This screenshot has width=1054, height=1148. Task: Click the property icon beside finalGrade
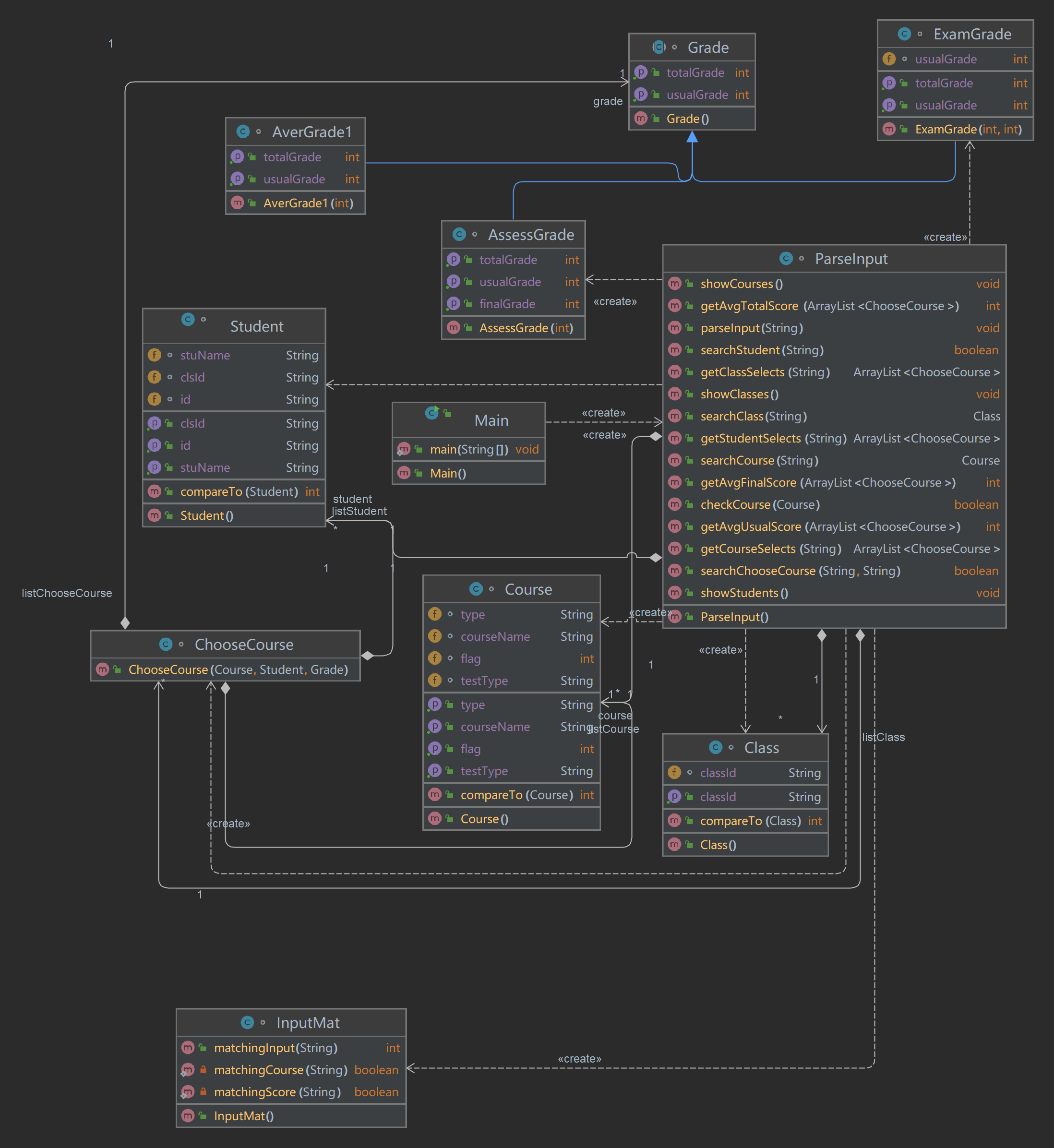pos(454,303)
